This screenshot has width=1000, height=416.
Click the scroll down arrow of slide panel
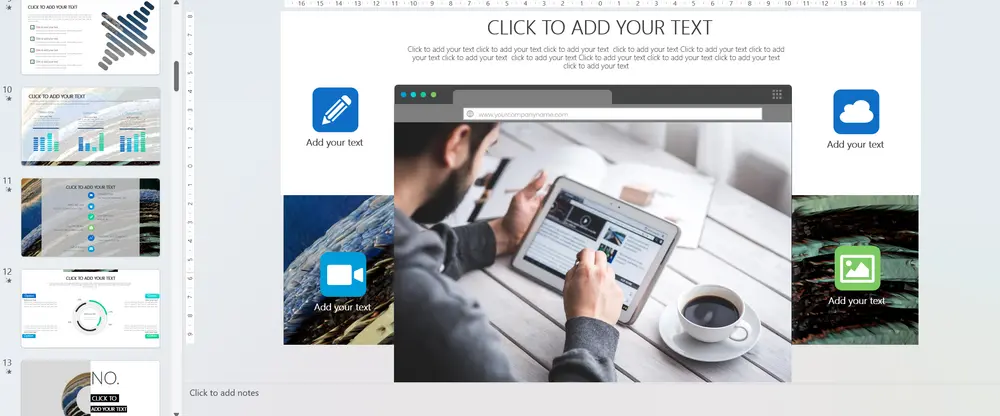coord(177,413)
